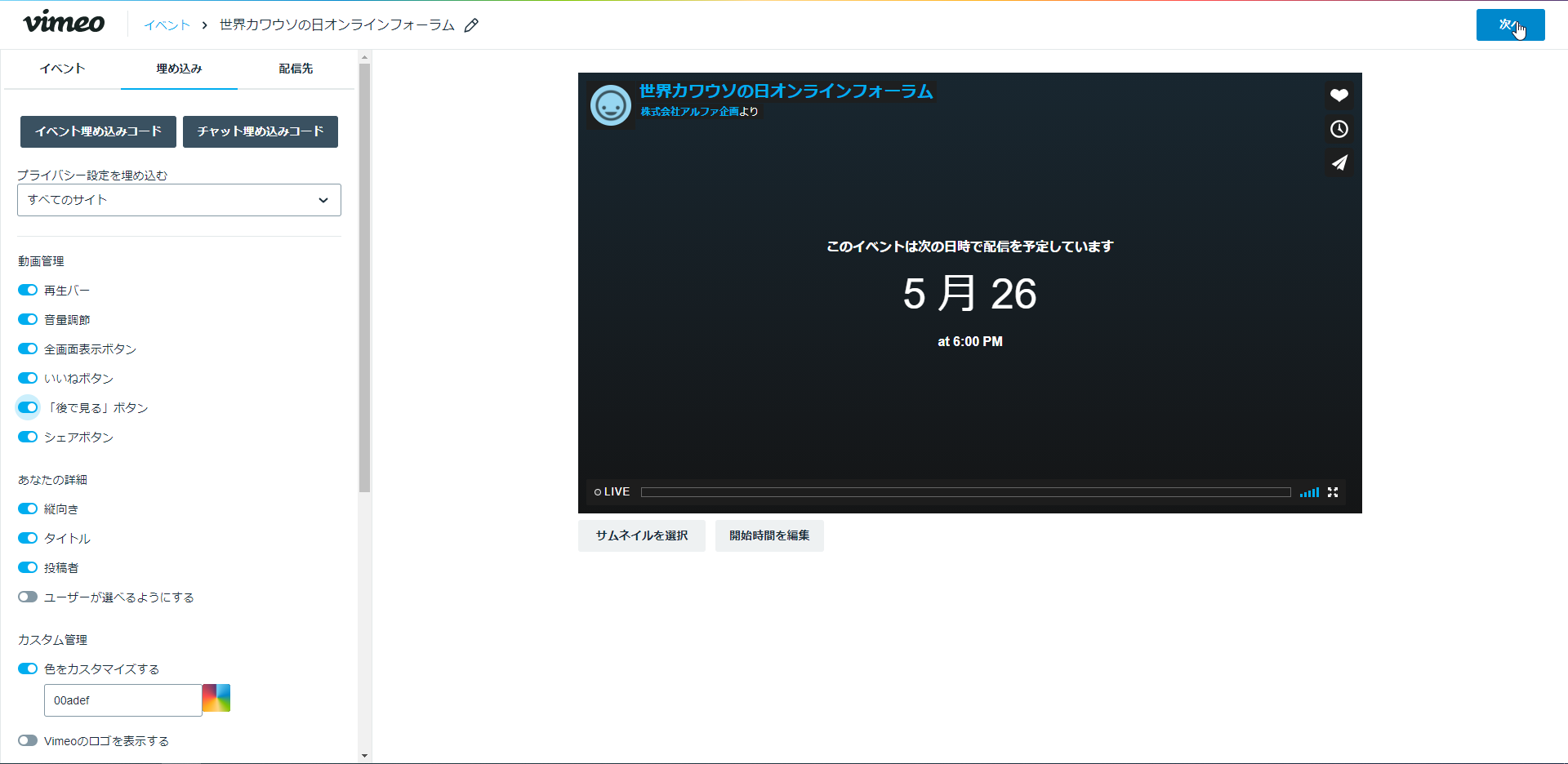Click the event title link in player

pyautogui.click(x=786, y=91)
